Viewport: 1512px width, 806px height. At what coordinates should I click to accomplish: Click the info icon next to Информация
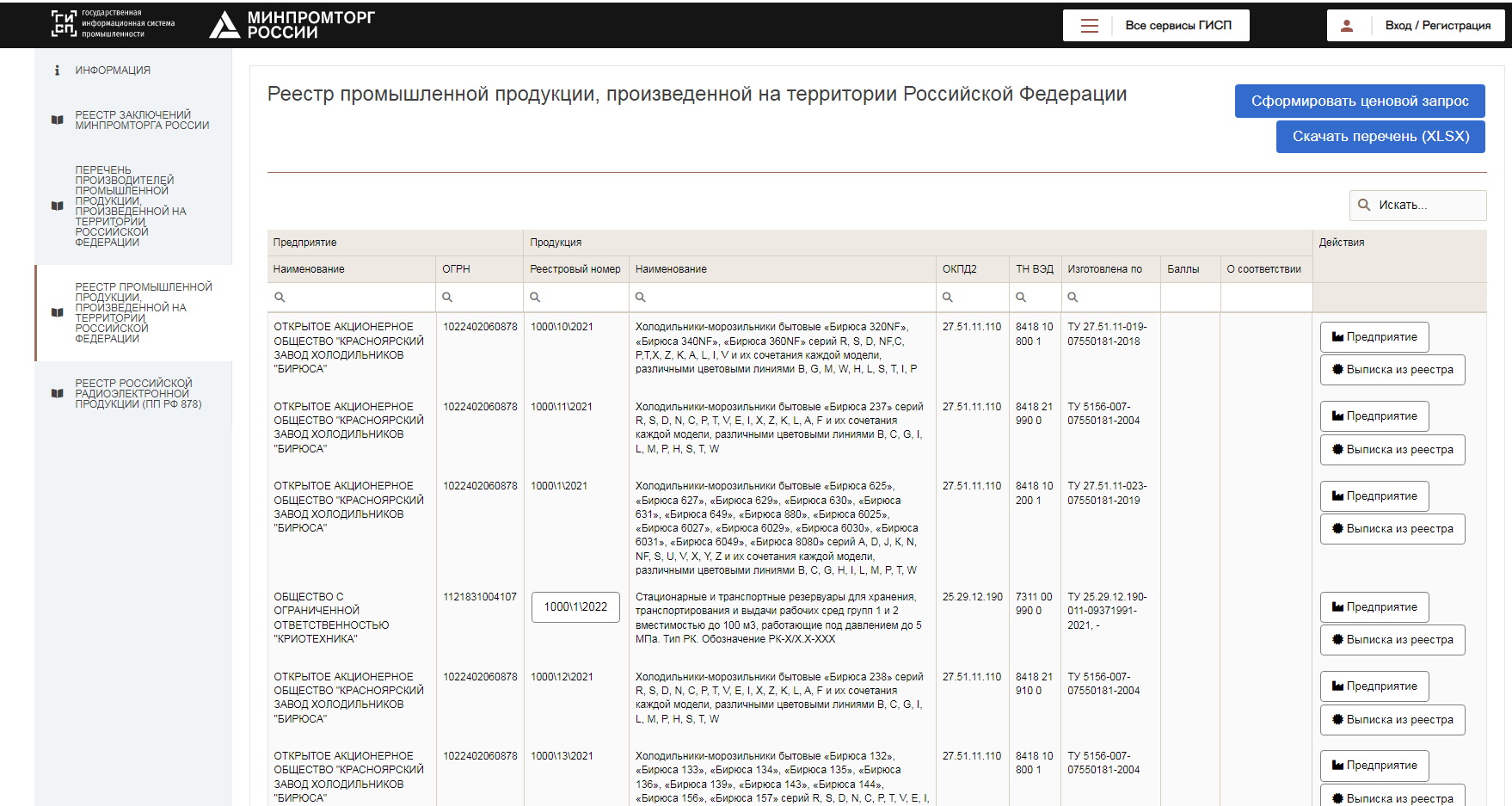coord(57,71)
